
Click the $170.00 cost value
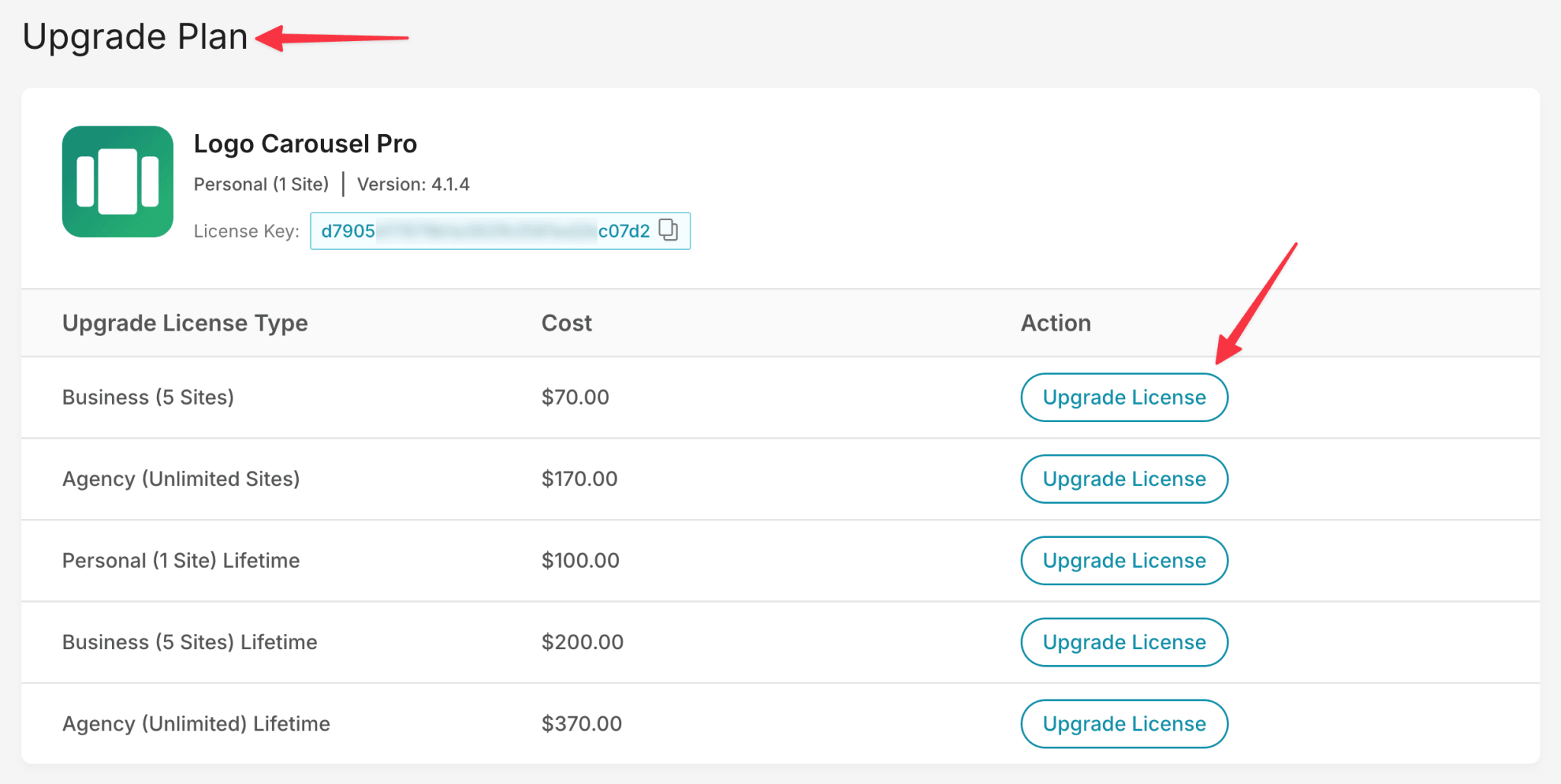[580, 478]
